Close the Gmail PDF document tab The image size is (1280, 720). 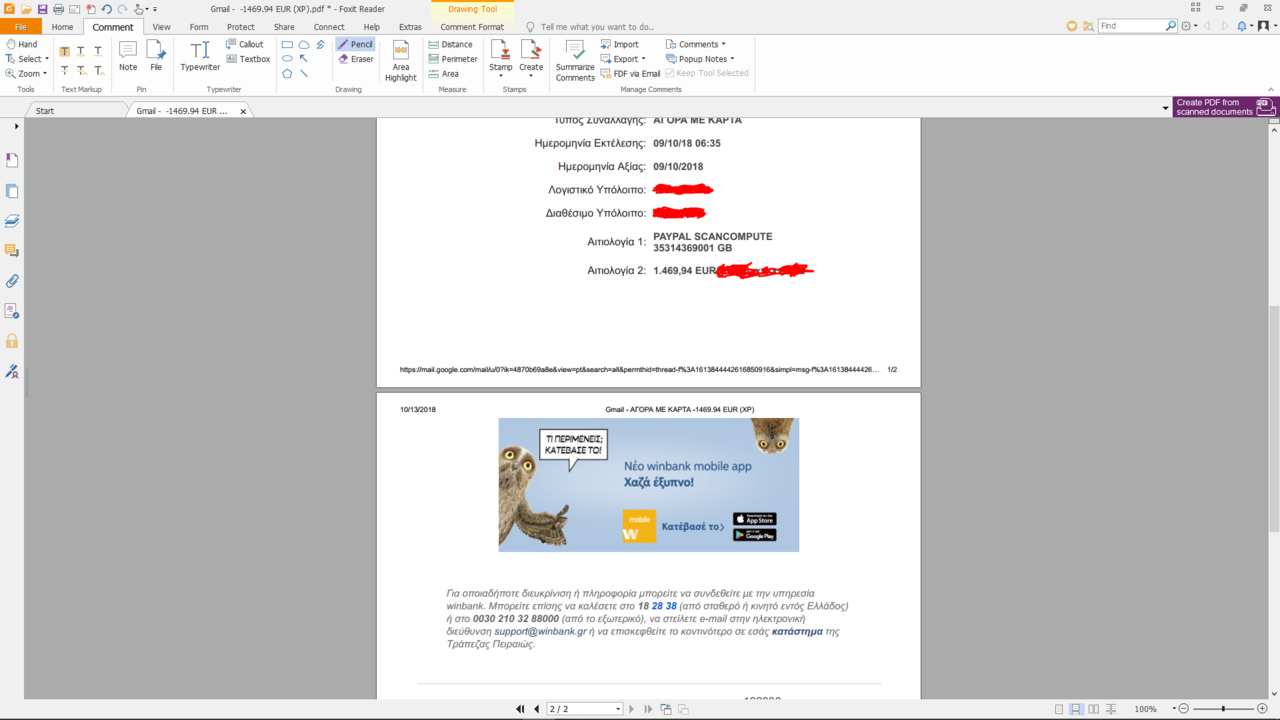click(x=243, y=111)
